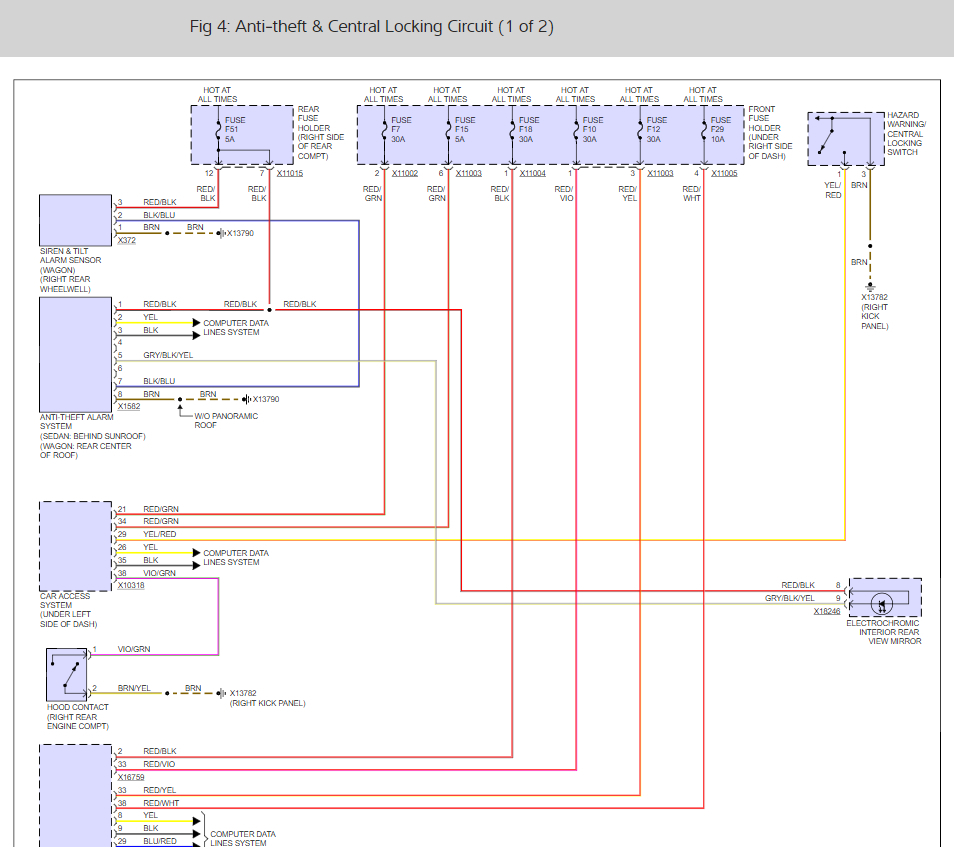Click BLK/BLU wire label at anti-theft pin 7
The image size is (954, 863).
coord(159,381)
